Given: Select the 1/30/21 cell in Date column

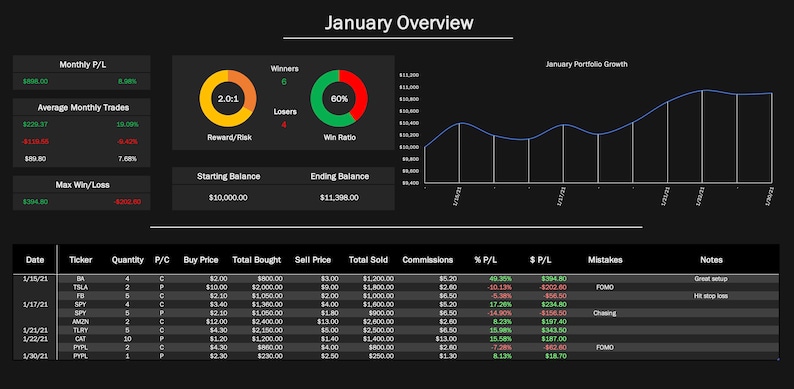Looking at the screenshot, I should tap(35, 356).
